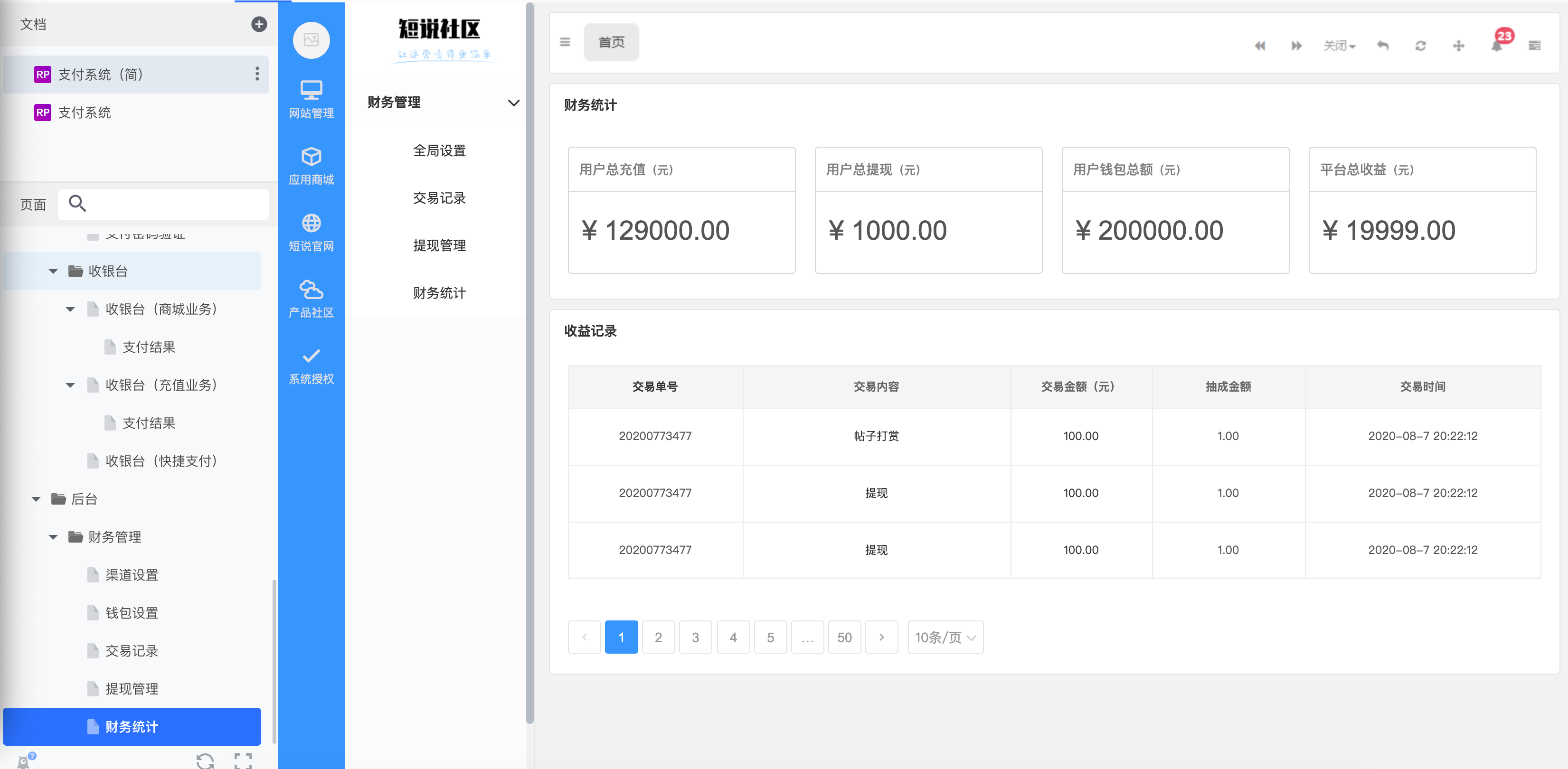
Task: Click the page search input field
Action: (163, 204)
